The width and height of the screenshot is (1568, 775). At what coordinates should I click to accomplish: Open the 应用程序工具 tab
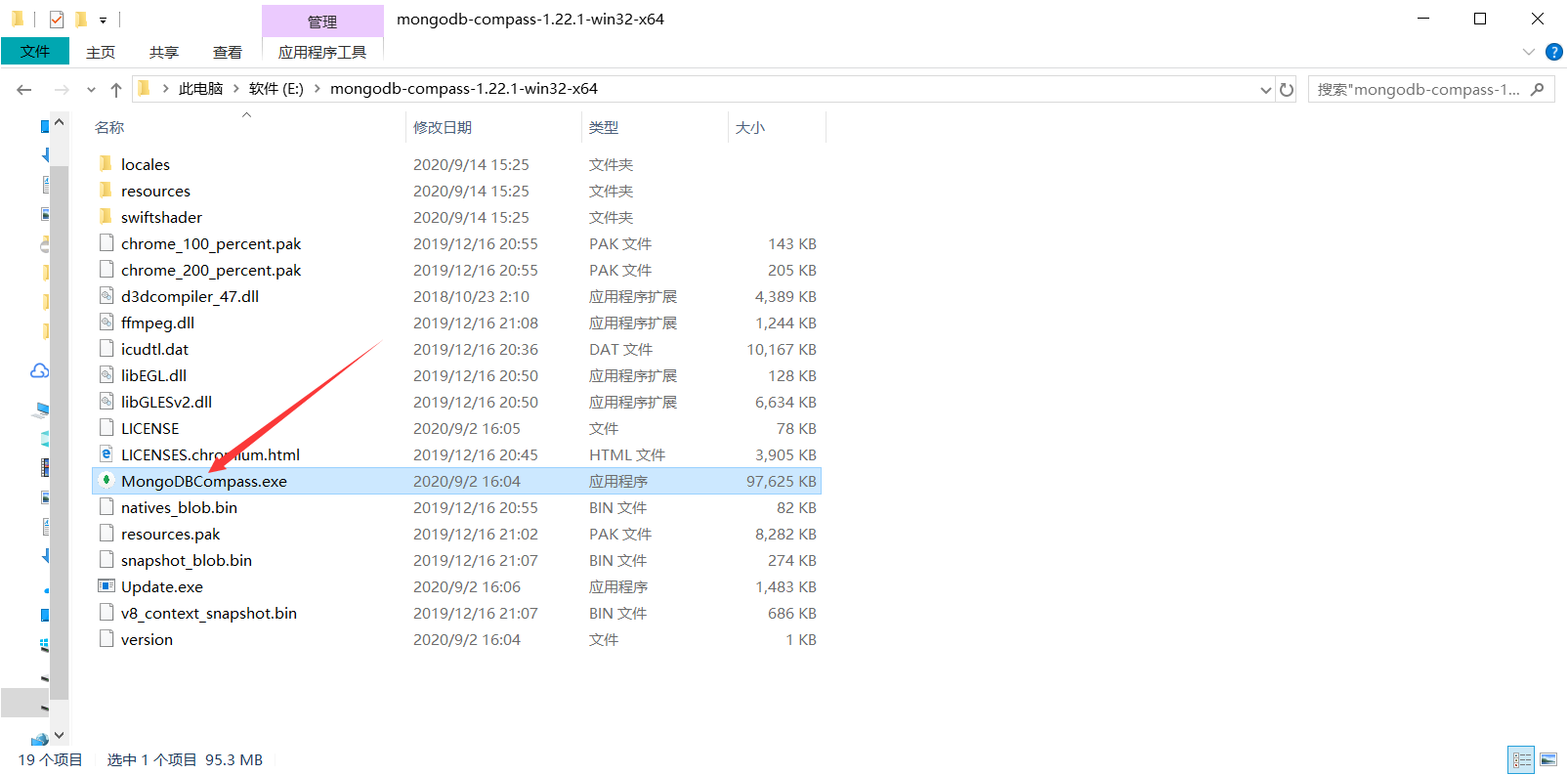(322, 52)
